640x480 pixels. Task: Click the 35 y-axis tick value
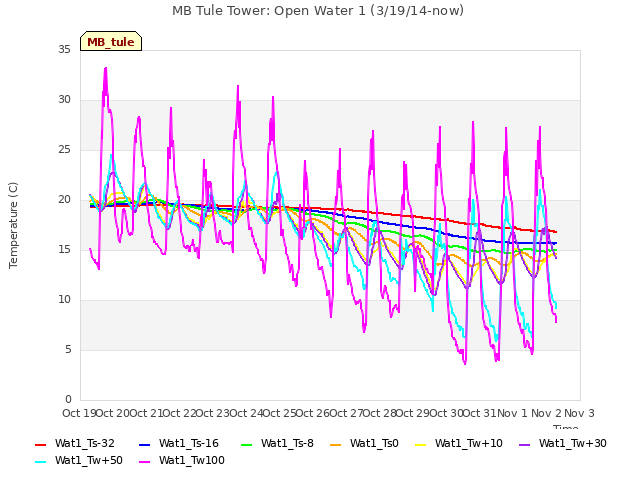pos(64,49)
